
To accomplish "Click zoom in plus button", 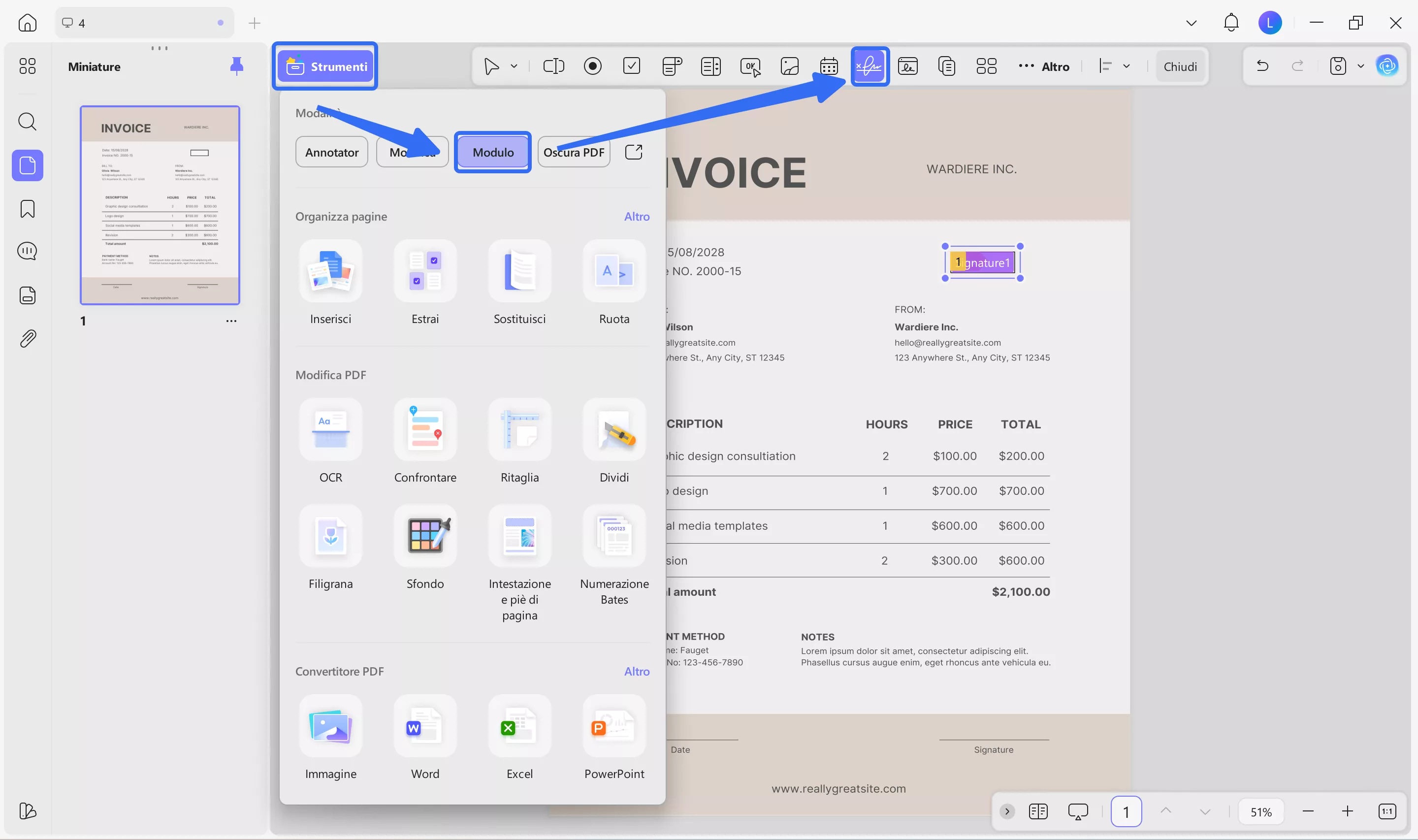I will [1347, 812].
